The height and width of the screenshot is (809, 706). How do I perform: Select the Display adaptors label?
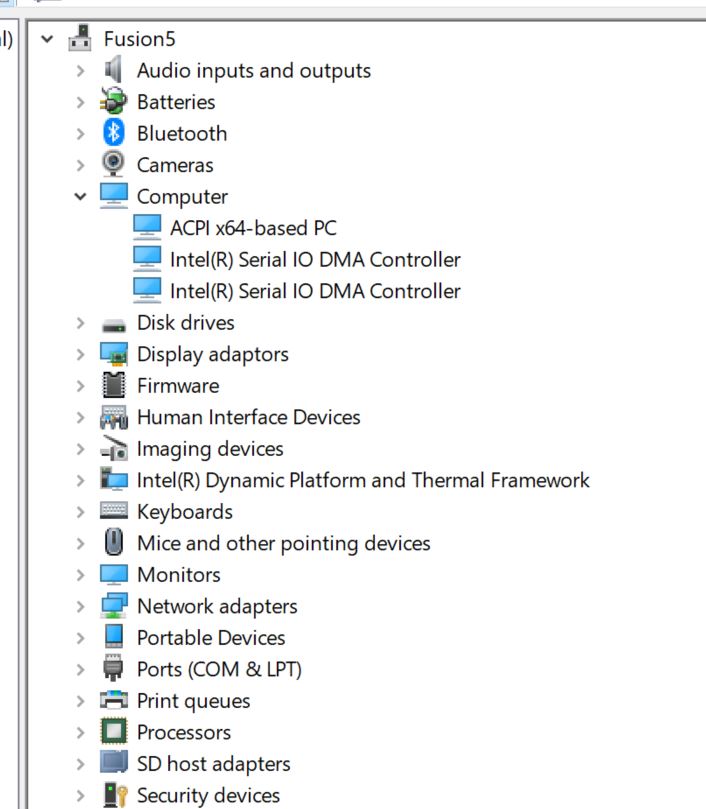tap(212, 354)
